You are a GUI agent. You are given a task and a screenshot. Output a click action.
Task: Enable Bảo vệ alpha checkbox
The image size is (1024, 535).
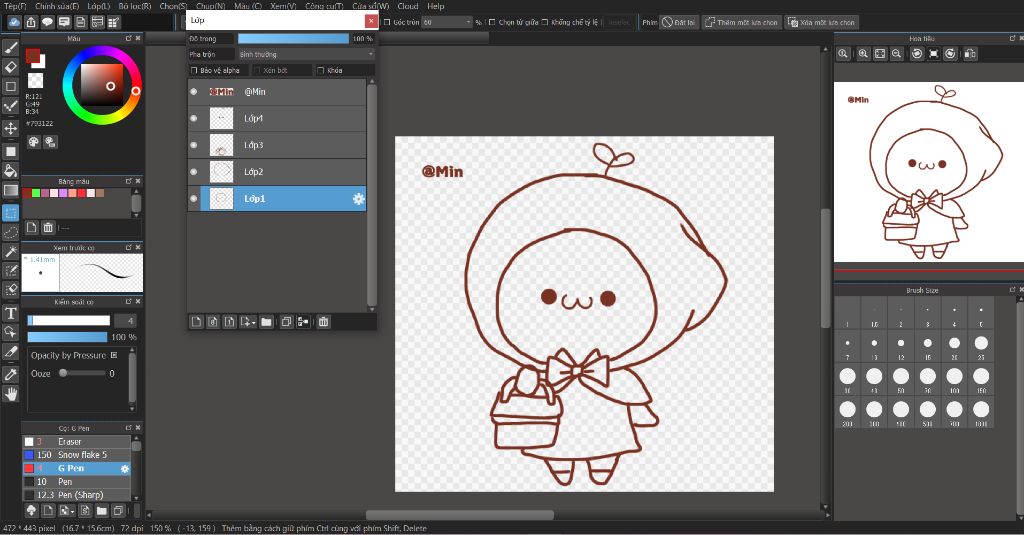coord(194,70)
